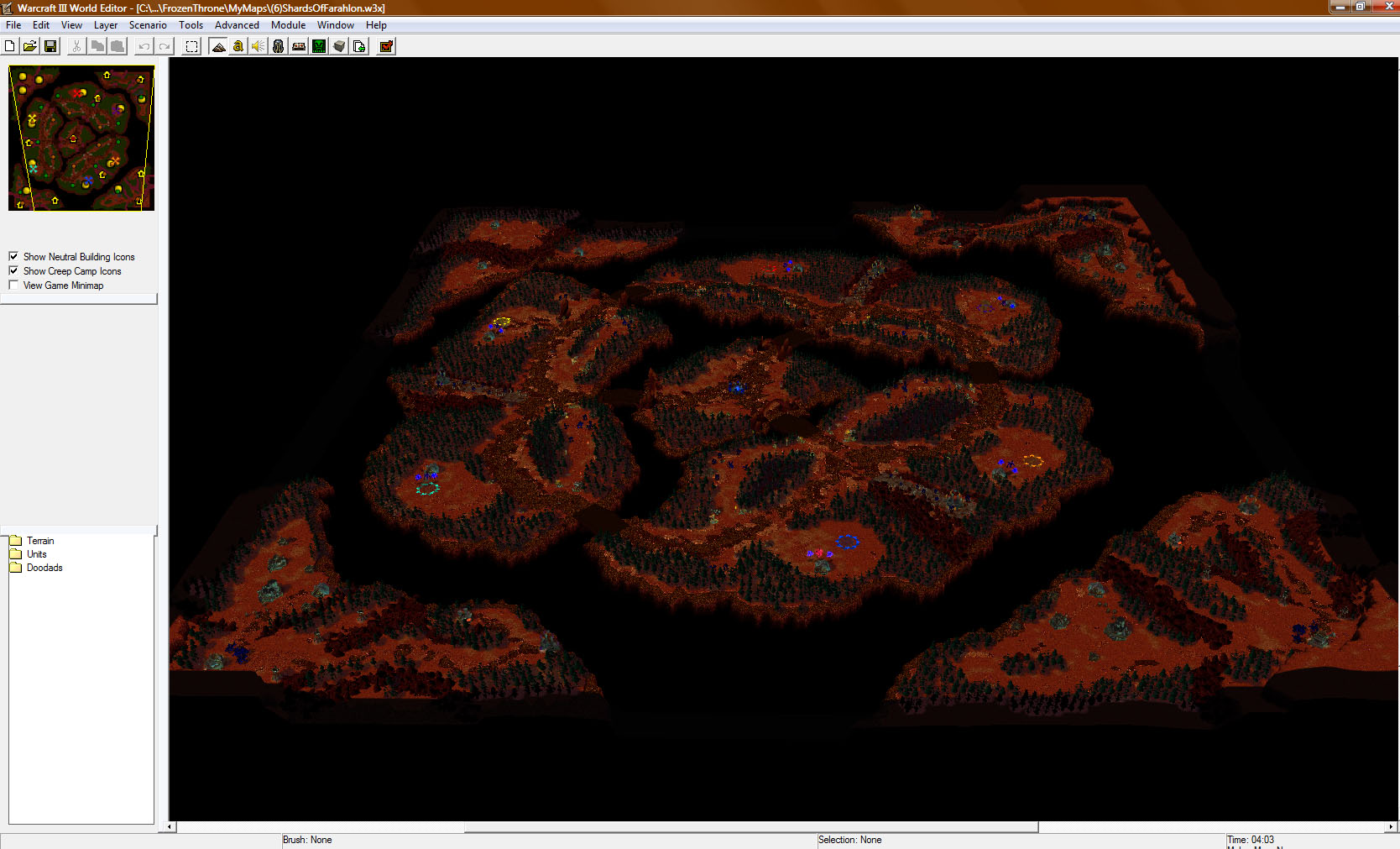Click the 'Time: 04:03' status bar text
This screenshot has height=849, width=1400.
tap(1251, 840)
